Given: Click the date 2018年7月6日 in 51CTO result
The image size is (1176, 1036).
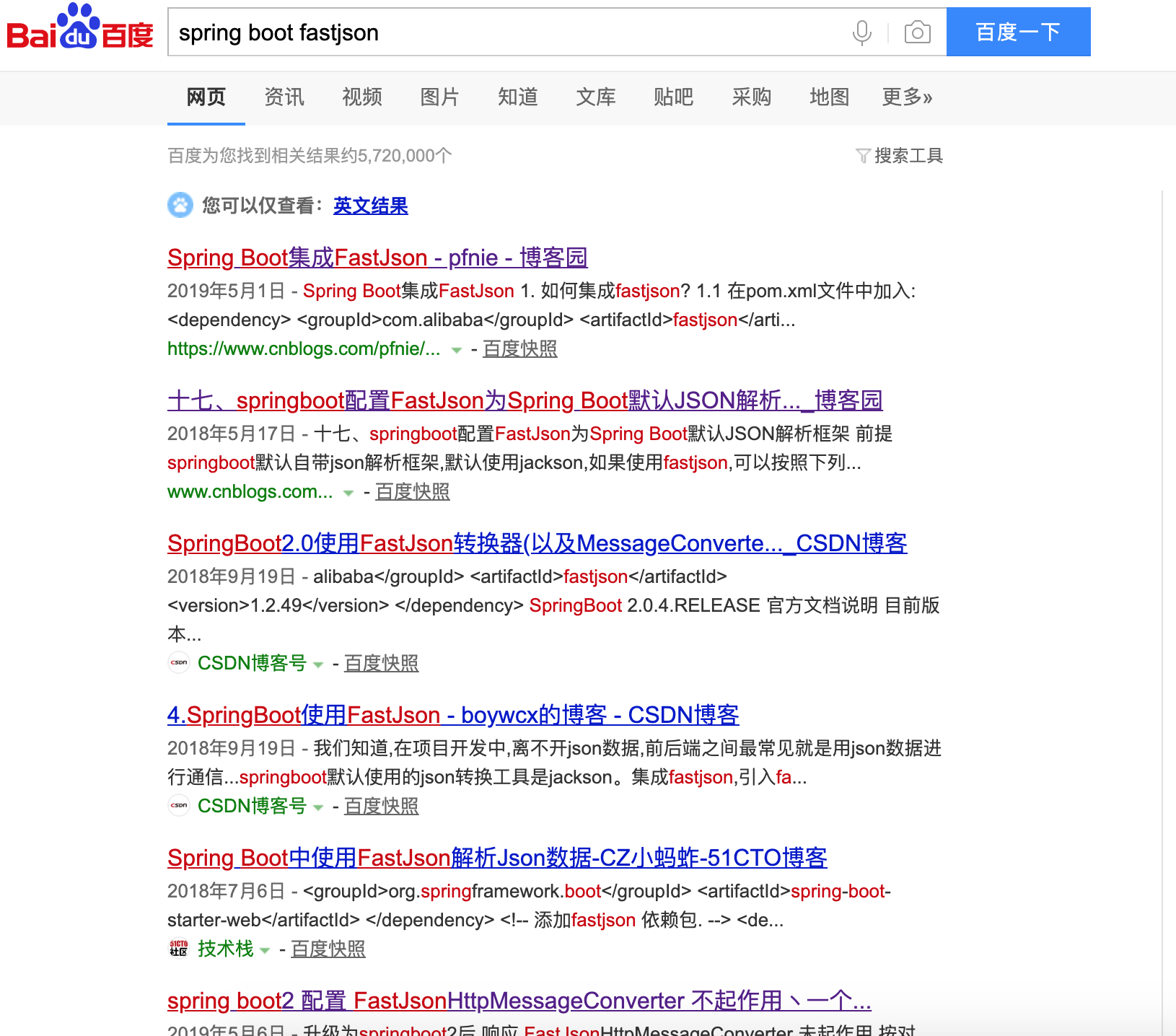Looking at the screenshot, I should pyautogui.click(x=227, y=891).
